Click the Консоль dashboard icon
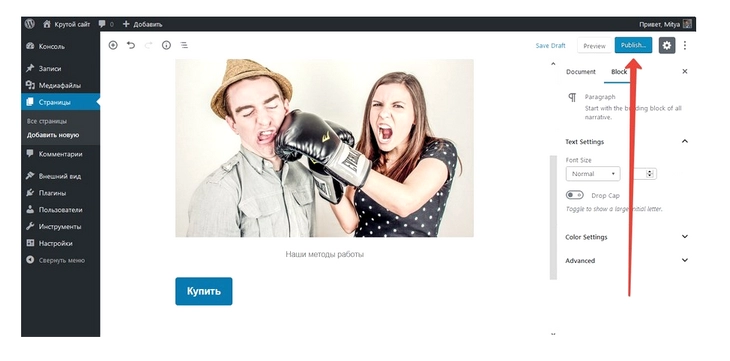The width and height of the screenshot is (730, 361). click(x=30, y=46)
